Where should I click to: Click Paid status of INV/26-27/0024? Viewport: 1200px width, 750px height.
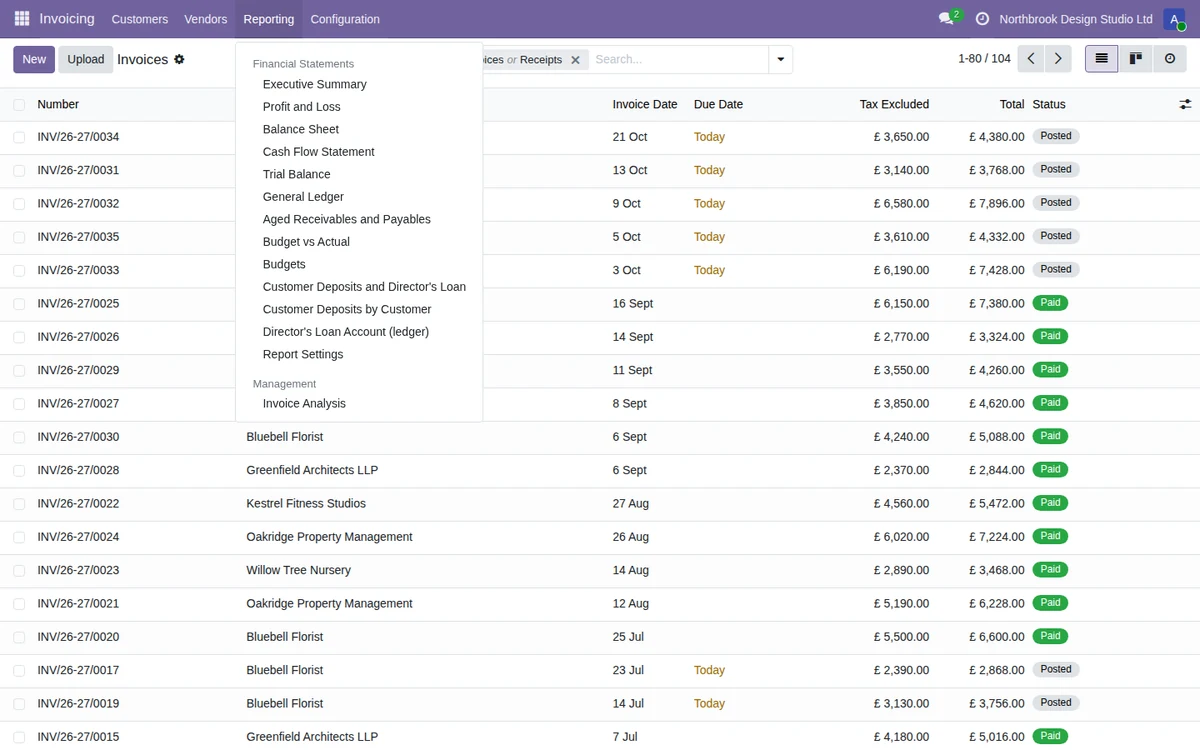pos(1050,536)
